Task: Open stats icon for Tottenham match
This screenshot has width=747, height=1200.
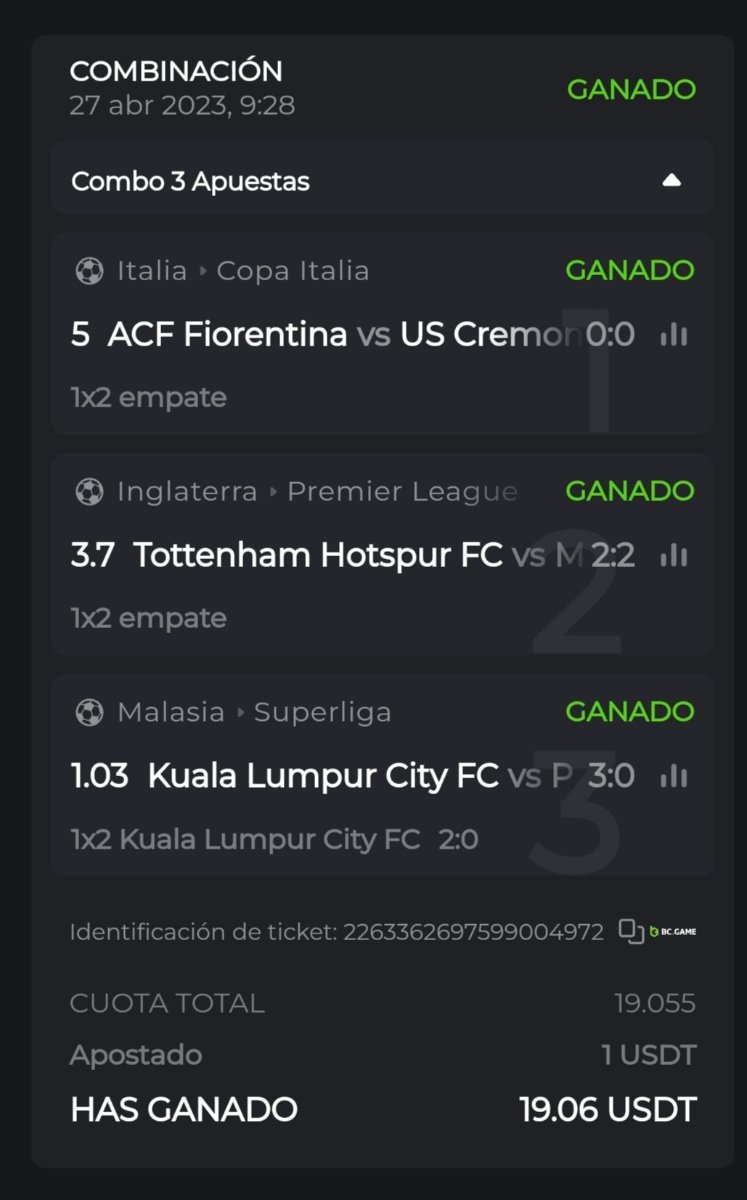Action: coord(674,555)
